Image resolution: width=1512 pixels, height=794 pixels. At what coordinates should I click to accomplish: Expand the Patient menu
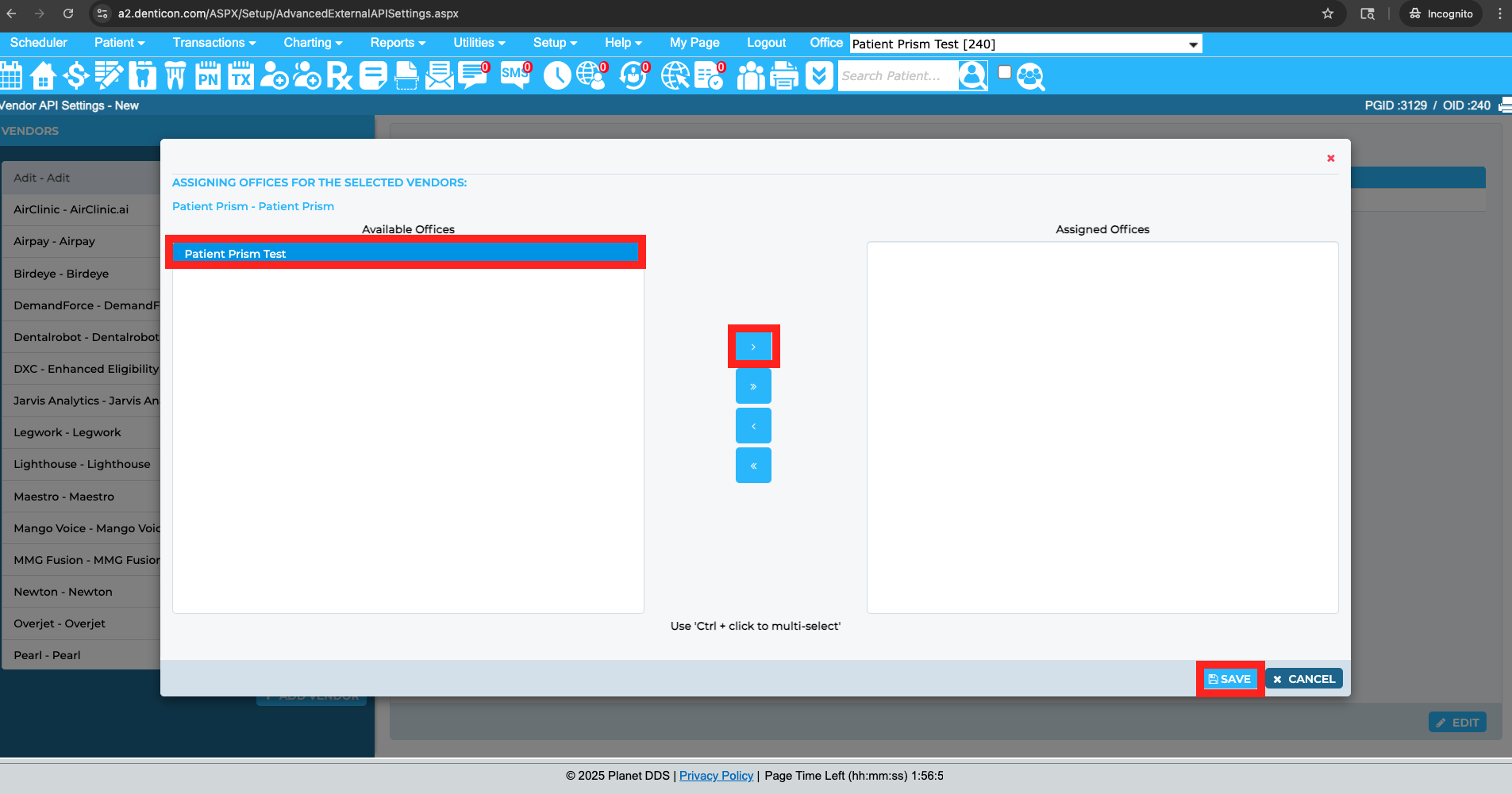coord(119,43)
